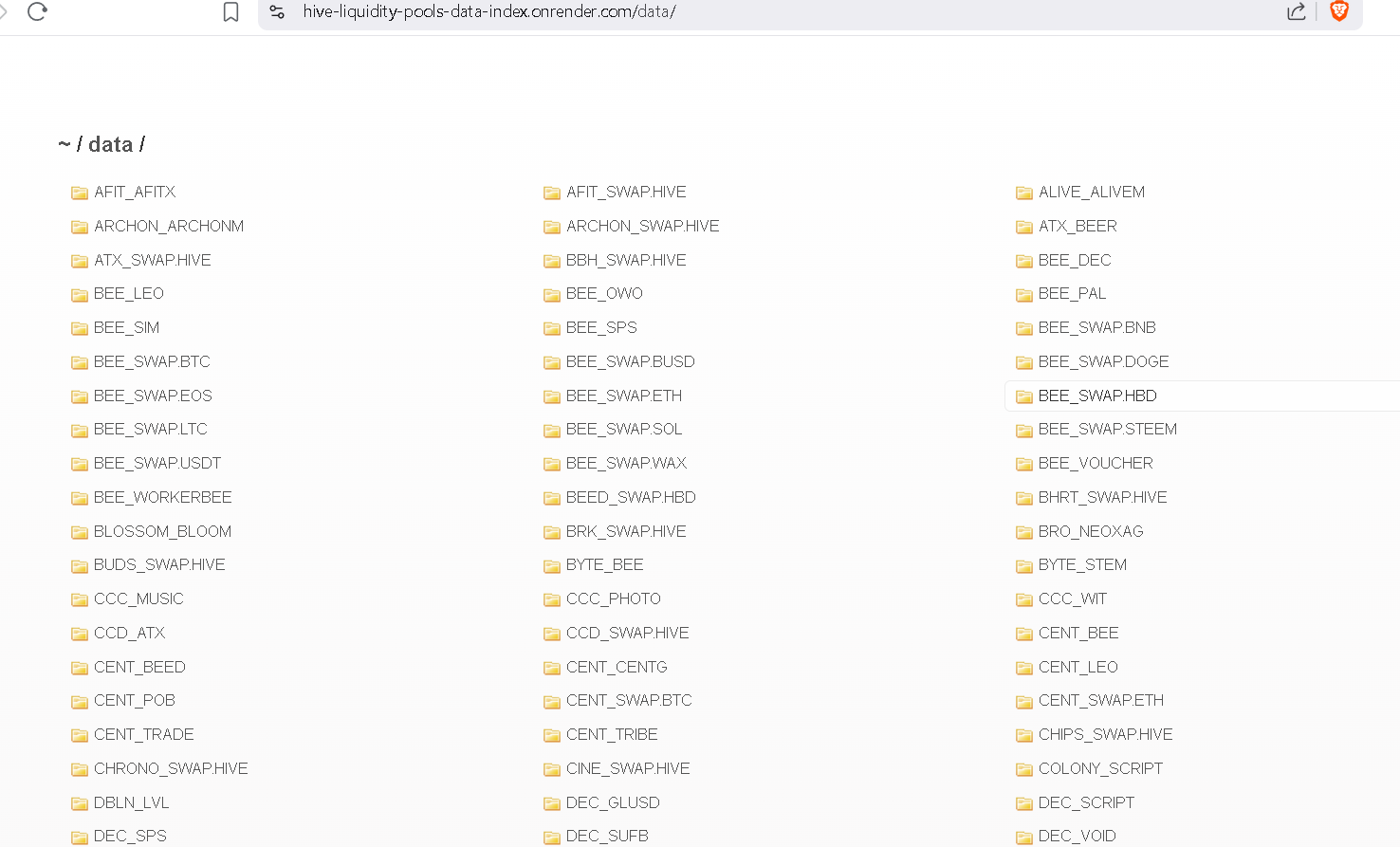Click folder icon beside BEE_SWAP.HBD

point(1024,396)
